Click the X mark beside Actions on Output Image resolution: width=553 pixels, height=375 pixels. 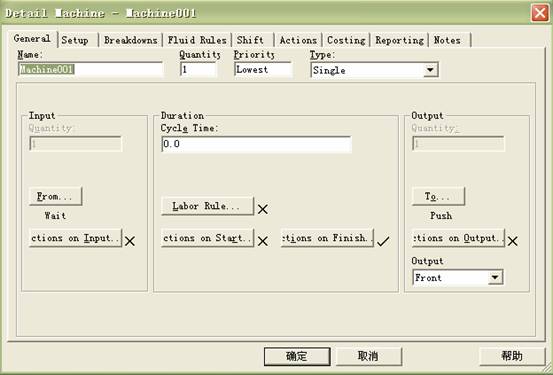(x=512, y=241)
